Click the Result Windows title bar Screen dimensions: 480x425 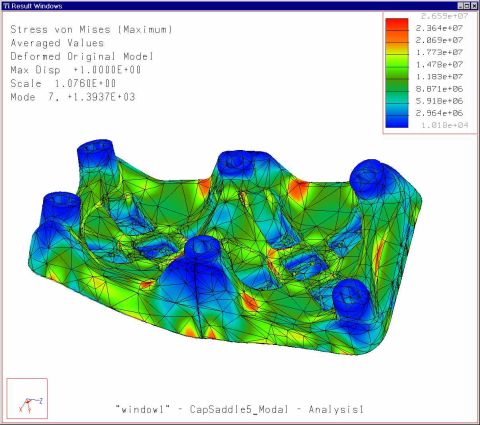[240, 6]
